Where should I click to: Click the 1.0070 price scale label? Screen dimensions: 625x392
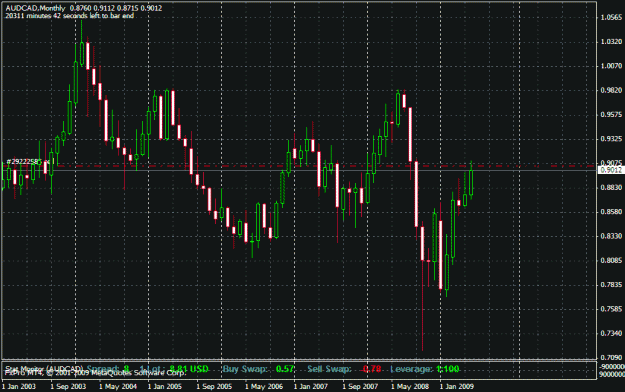coord(611,66)
